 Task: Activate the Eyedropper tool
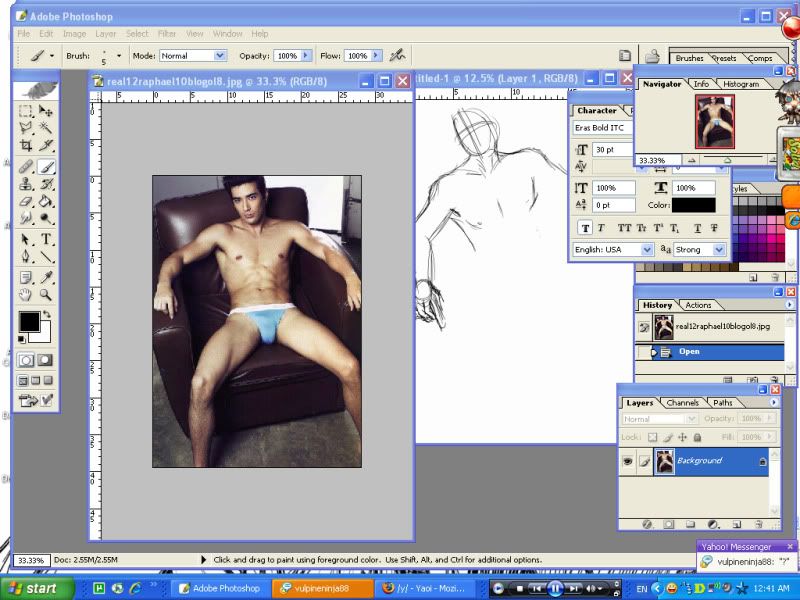[x=47, y=277]
